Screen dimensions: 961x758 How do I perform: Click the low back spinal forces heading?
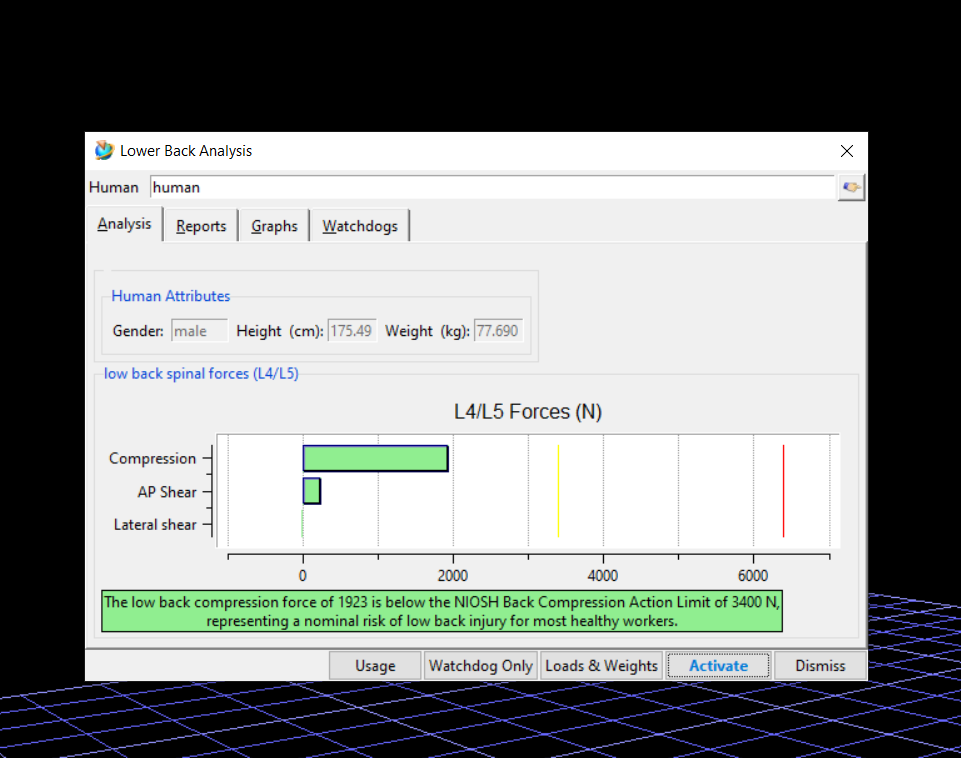point(201,374)
